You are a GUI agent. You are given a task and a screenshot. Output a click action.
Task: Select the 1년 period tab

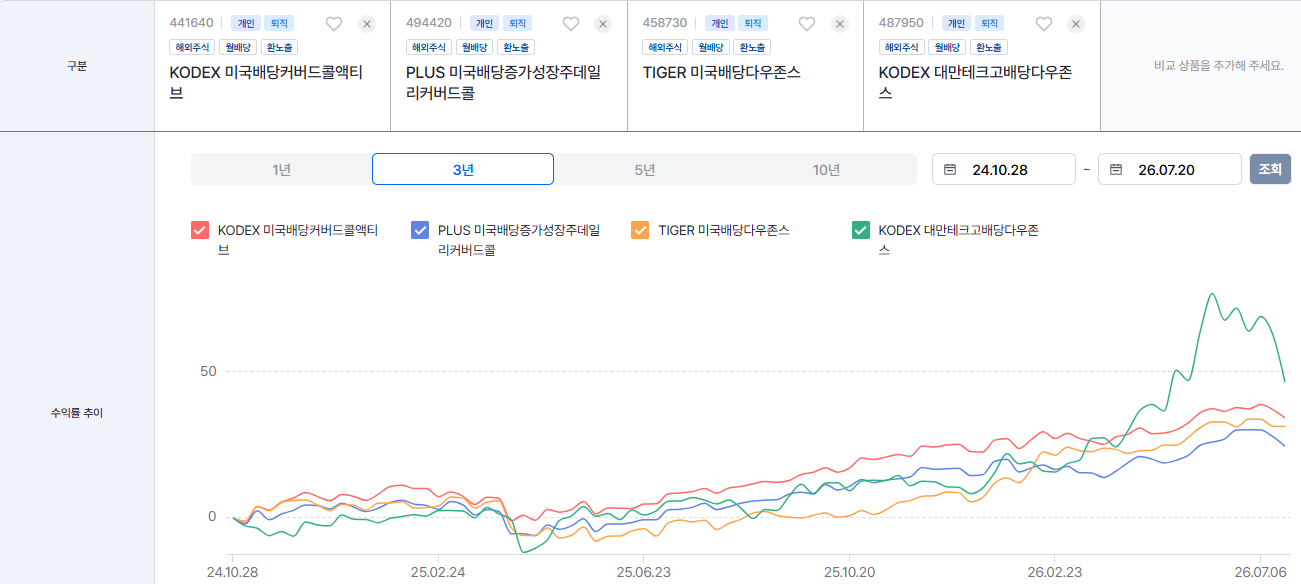click(x=281, y=169)
